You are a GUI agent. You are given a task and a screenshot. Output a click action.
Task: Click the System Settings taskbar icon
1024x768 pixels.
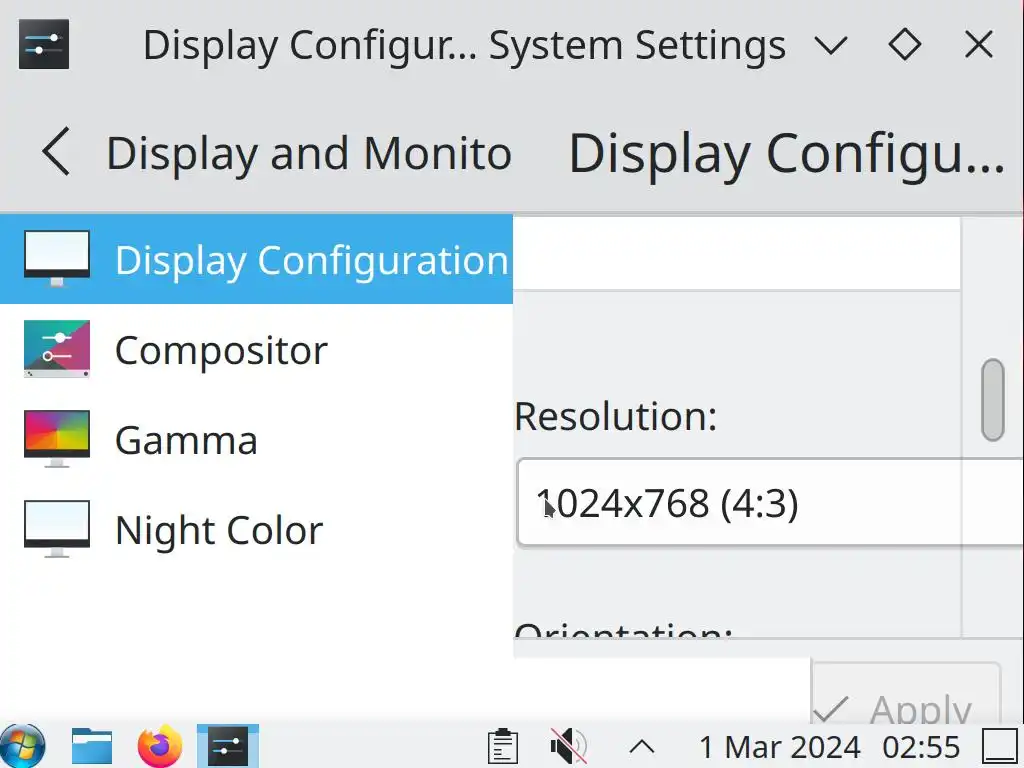point(228,746)
